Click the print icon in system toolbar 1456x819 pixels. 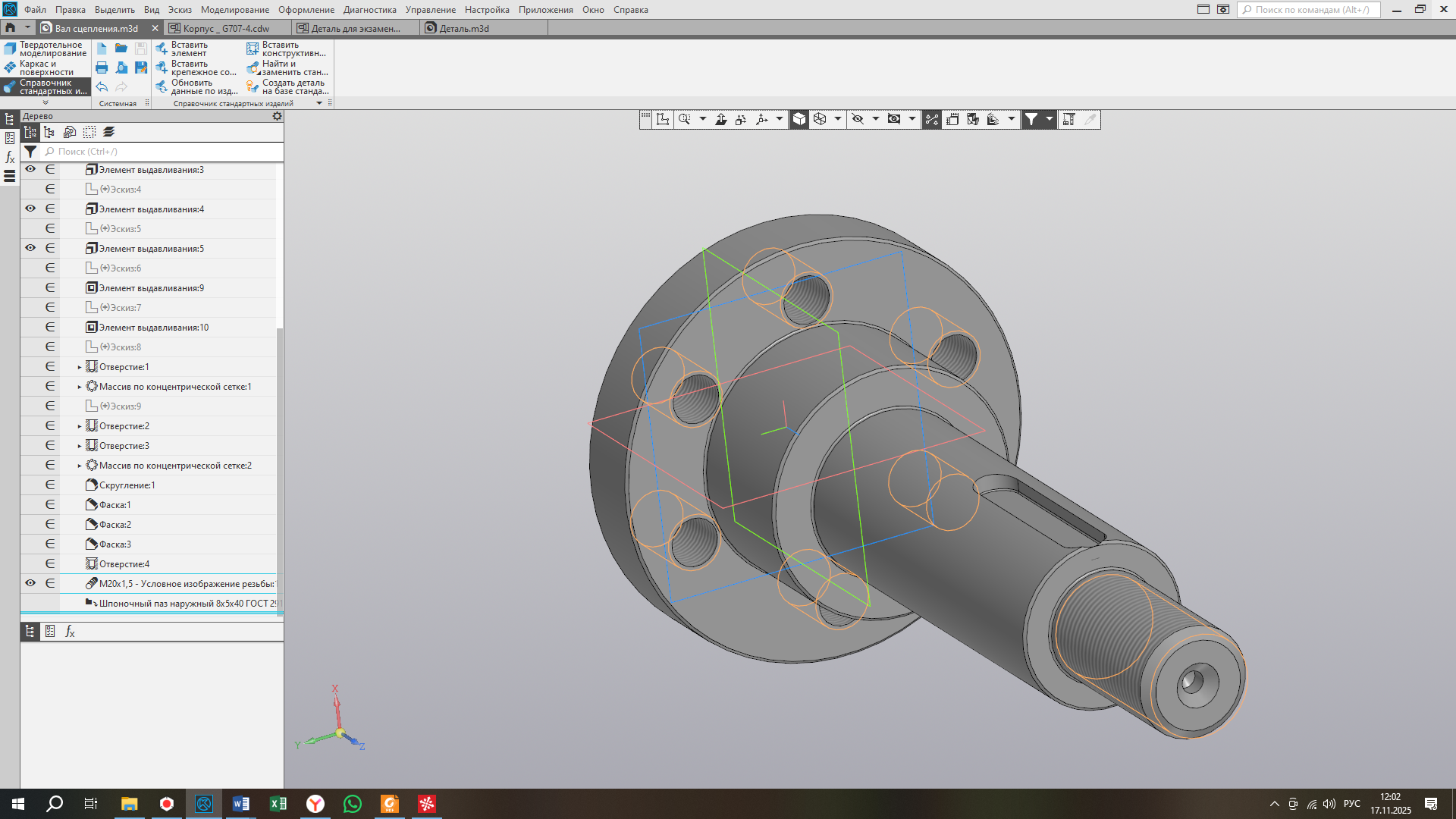tap(102, 67)
